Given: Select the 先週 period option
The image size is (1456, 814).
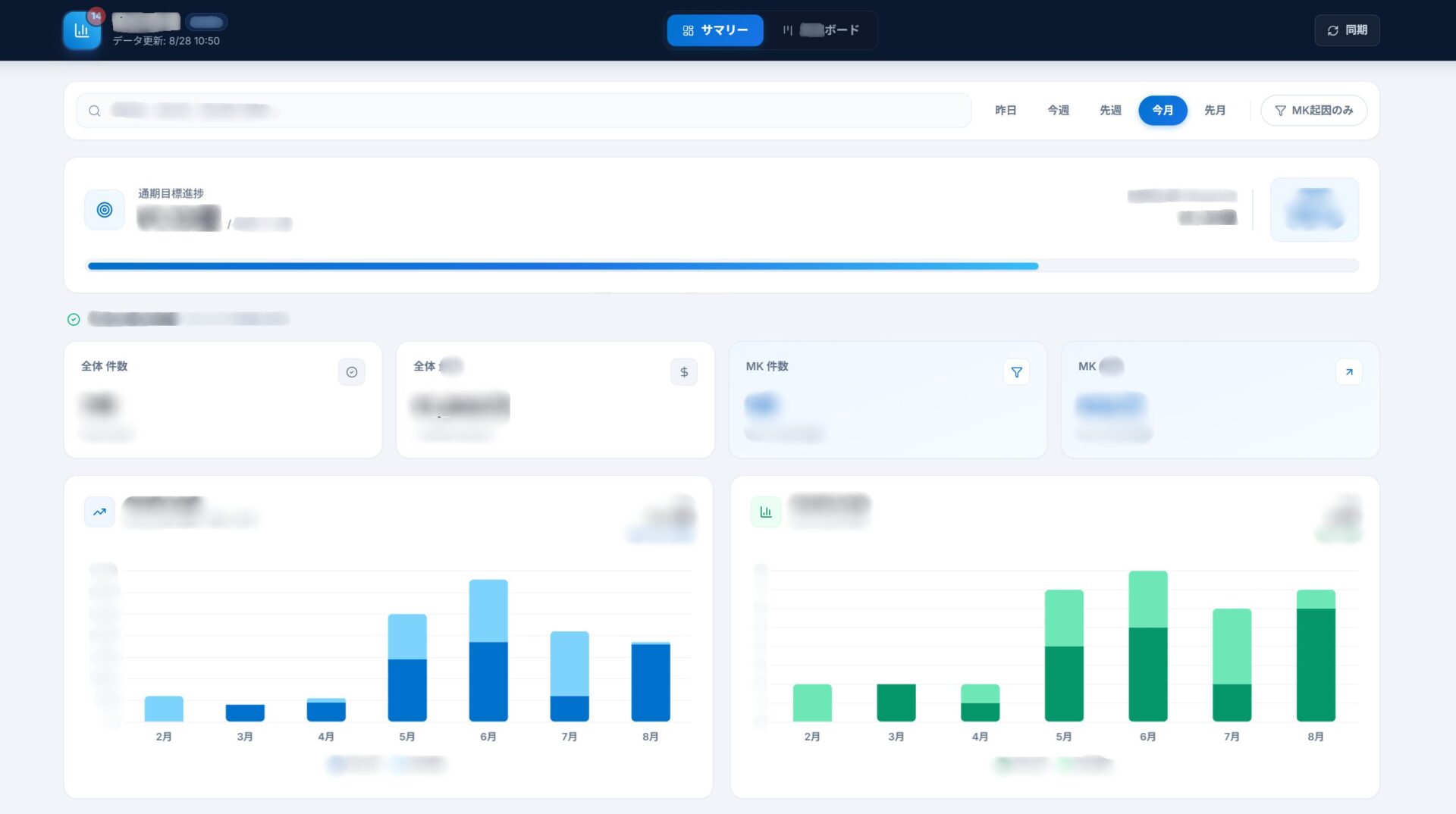Looking at the screenshot, I should point(1110,111).
